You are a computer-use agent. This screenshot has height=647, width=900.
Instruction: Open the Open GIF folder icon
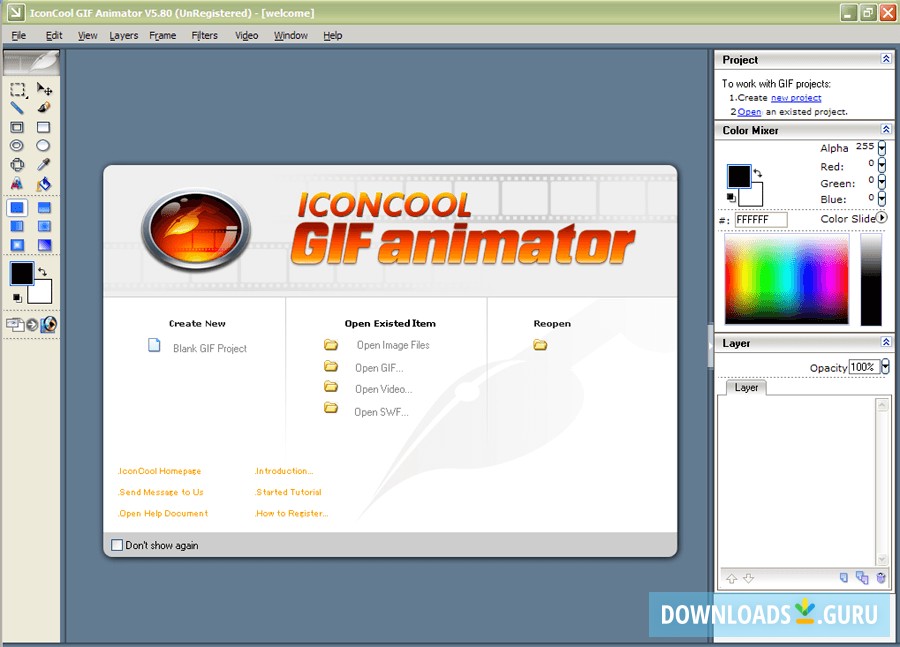point(331,368)
